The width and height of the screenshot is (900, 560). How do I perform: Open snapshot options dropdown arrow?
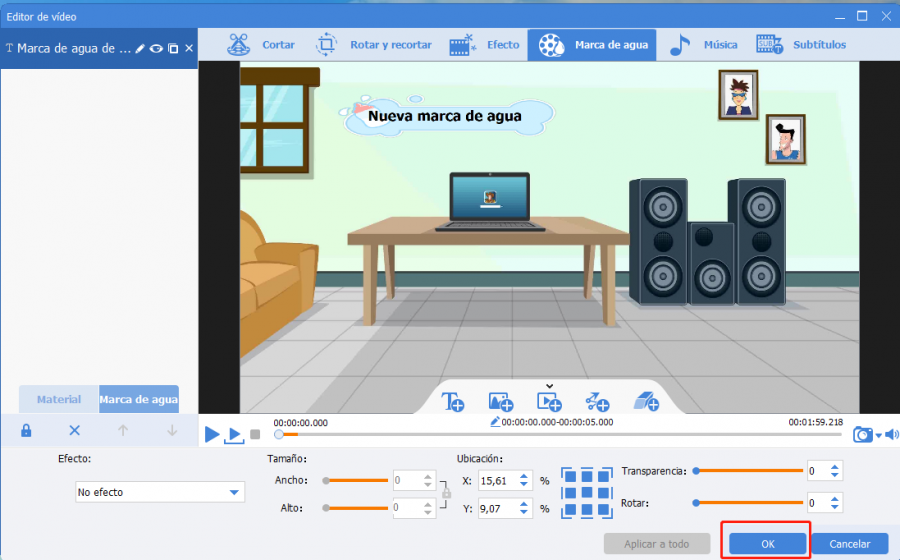879,436
